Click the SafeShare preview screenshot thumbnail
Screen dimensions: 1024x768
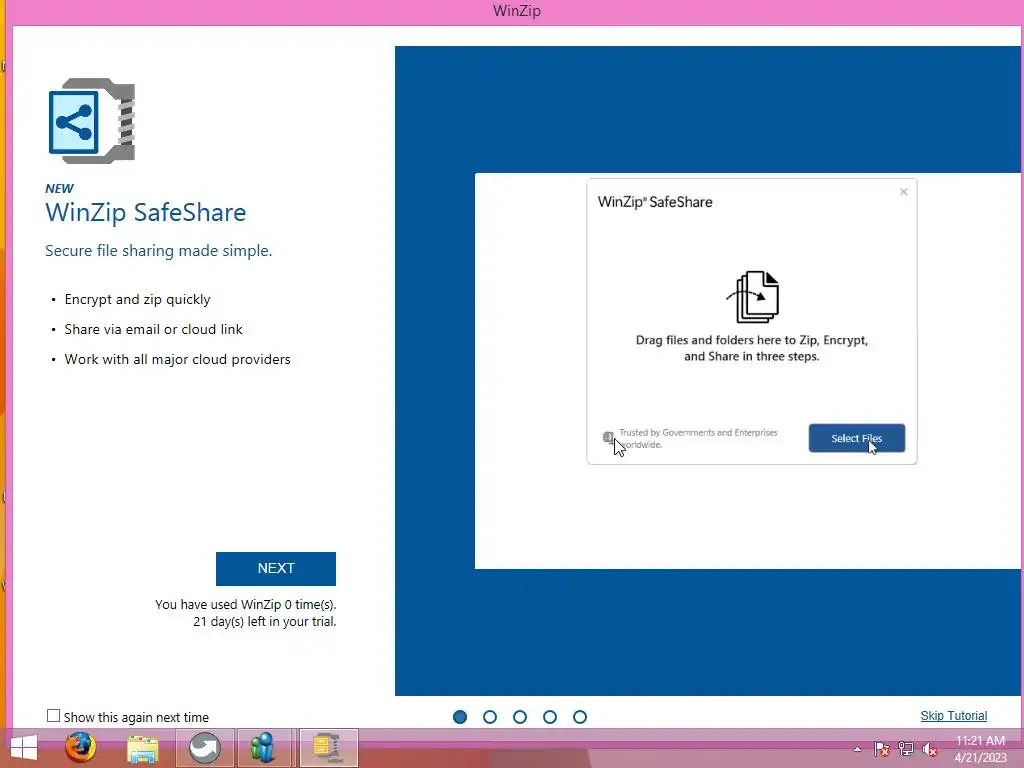(747, 371)
